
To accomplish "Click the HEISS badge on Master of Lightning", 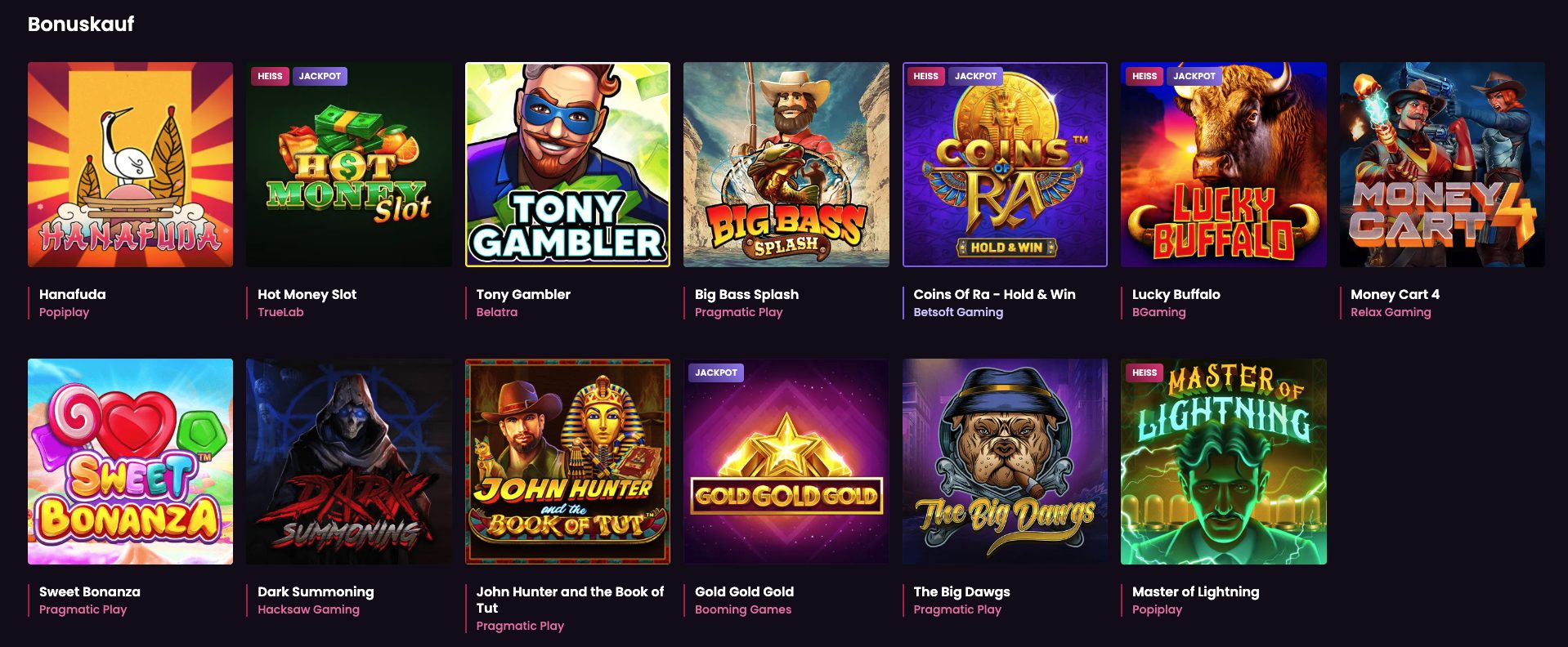I will (1144, 373).
